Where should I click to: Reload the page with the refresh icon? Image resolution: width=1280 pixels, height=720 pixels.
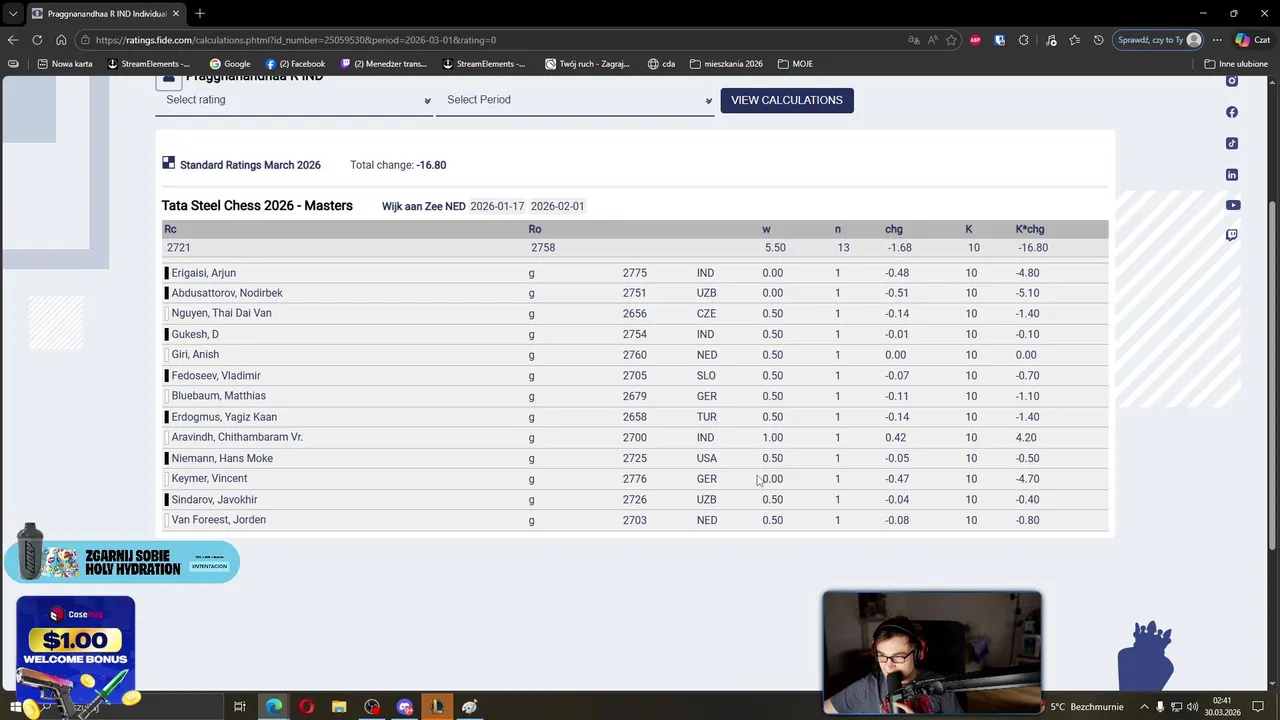(x=37, y=40)
